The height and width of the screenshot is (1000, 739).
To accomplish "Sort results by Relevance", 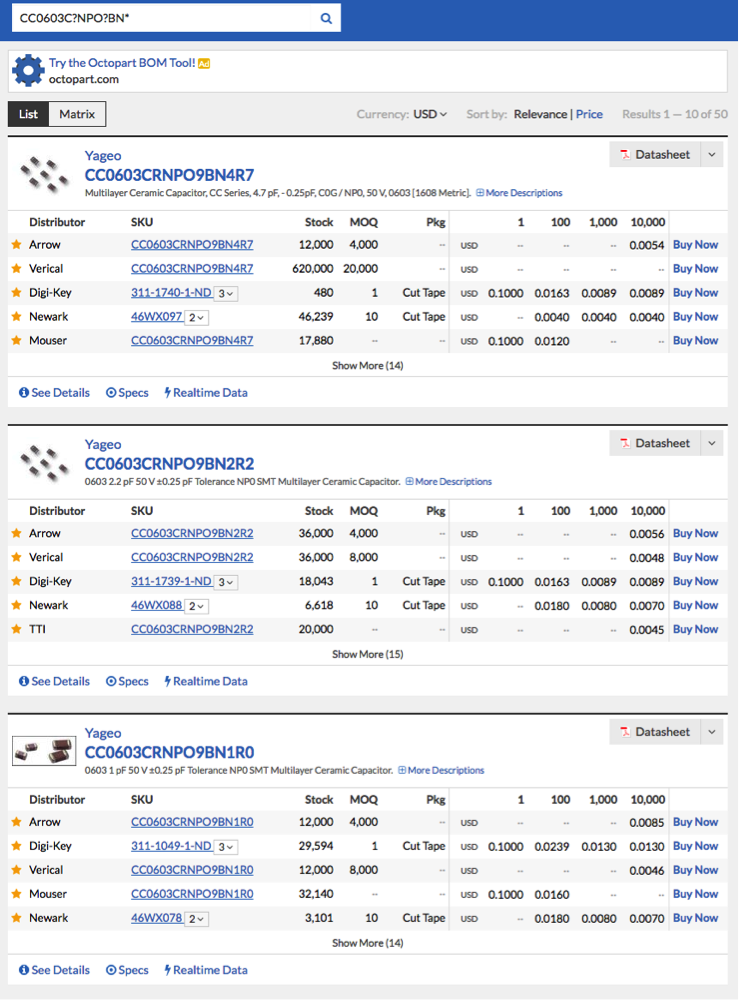I will 540,114.
